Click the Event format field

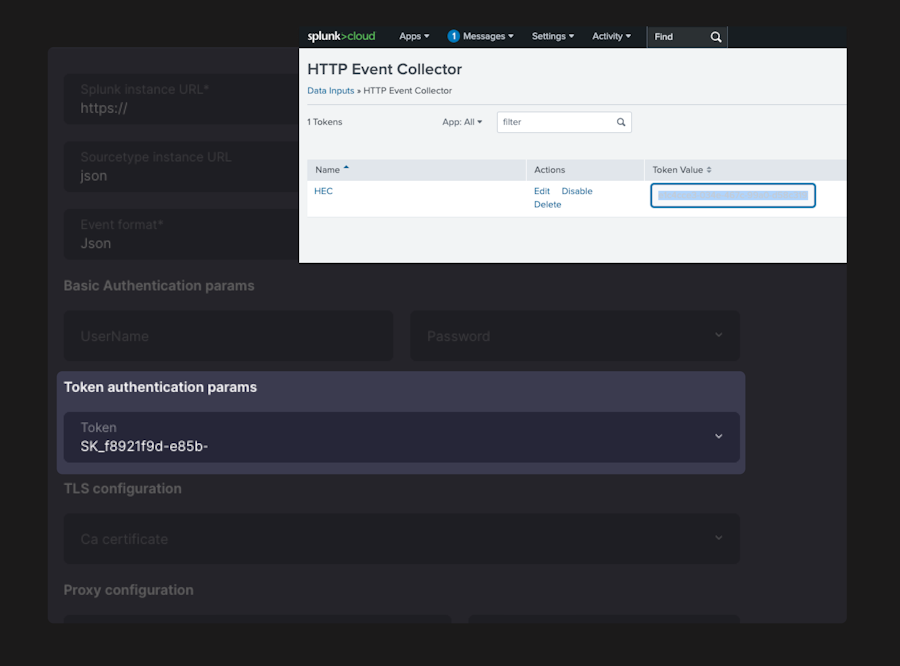click(x=181, y=234)
